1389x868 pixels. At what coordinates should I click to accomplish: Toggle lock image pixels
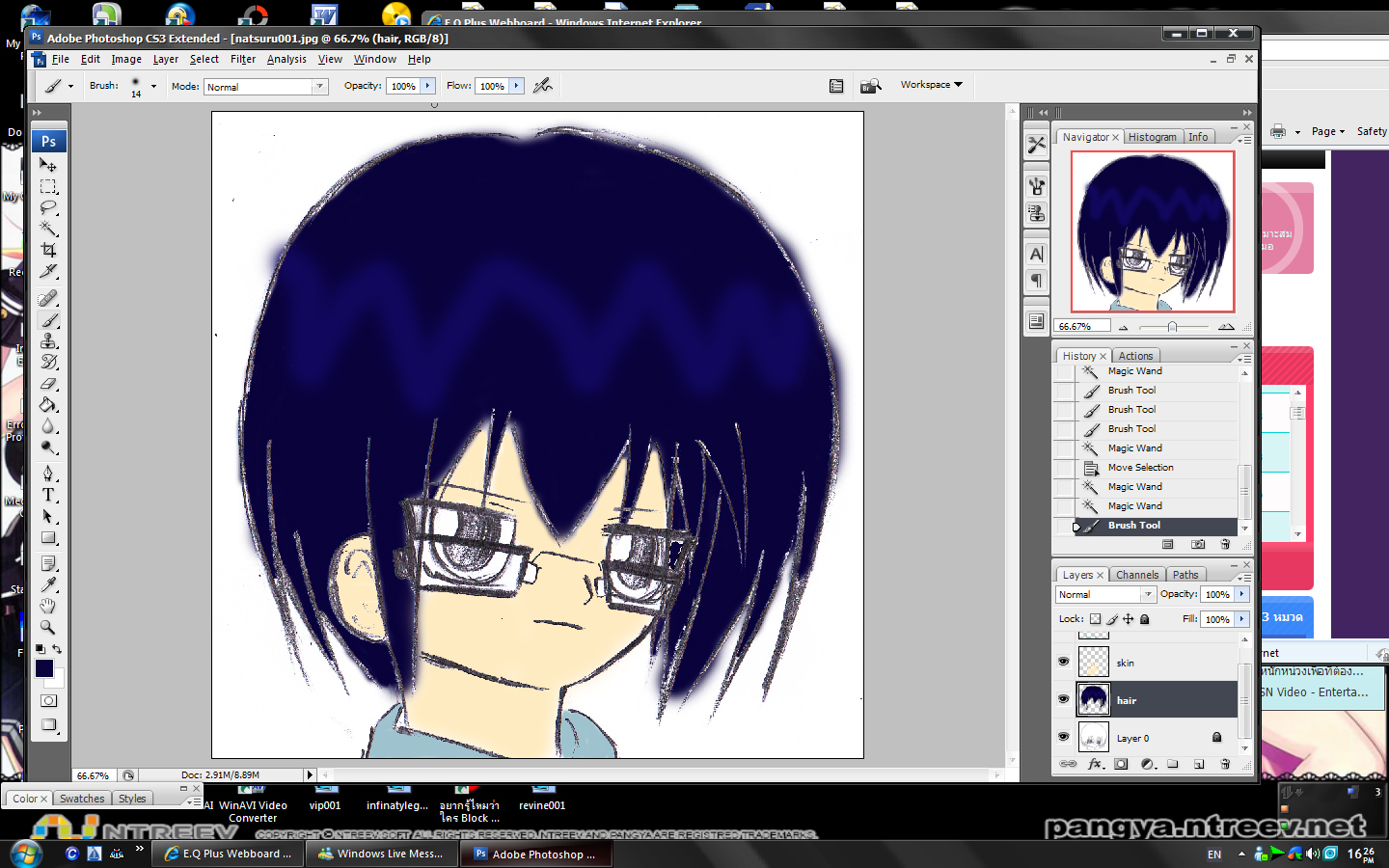tap(1111, 619)
